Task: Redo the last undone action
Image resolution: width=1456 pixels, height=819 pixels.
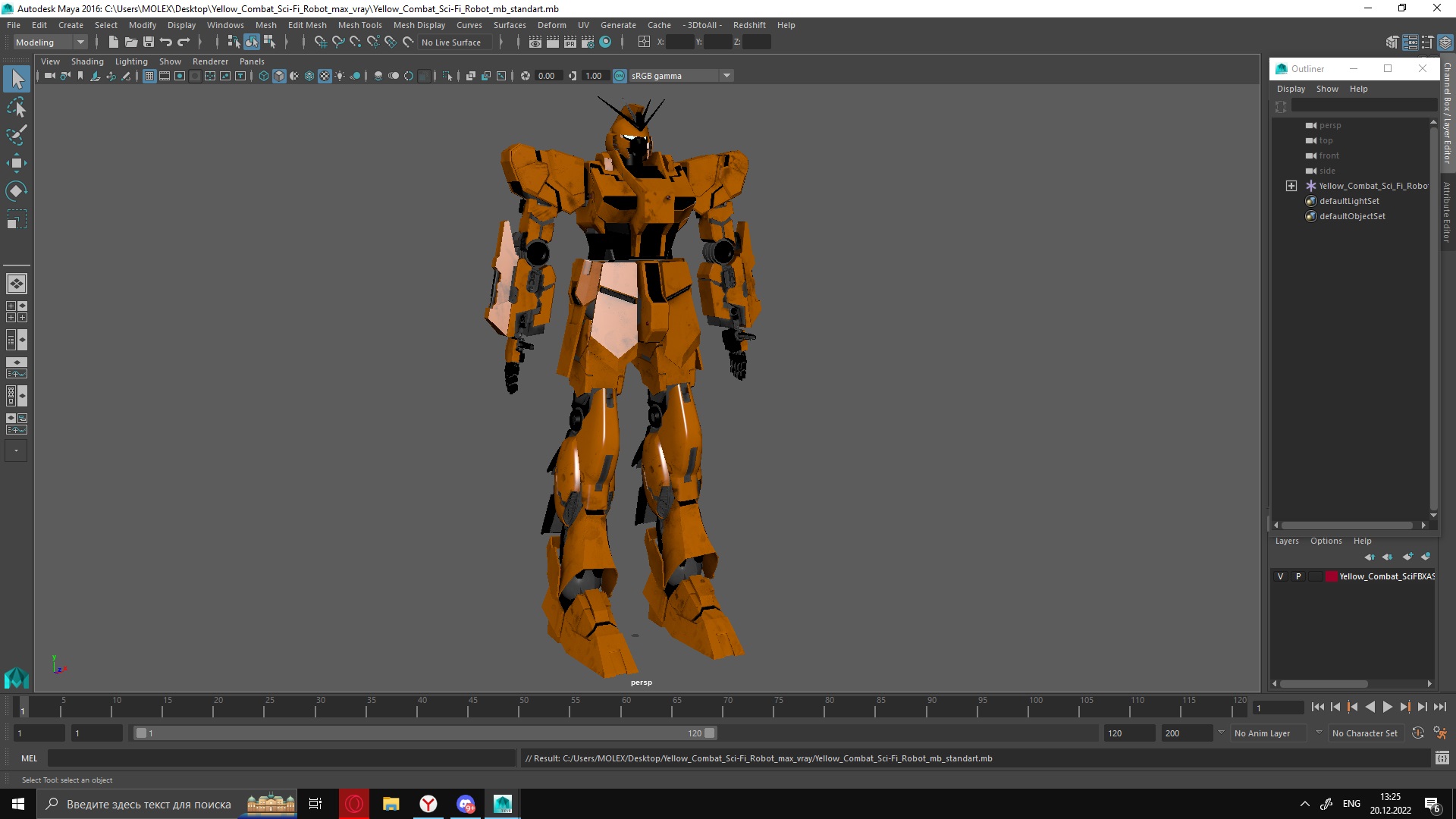Action: coord(184,42)
